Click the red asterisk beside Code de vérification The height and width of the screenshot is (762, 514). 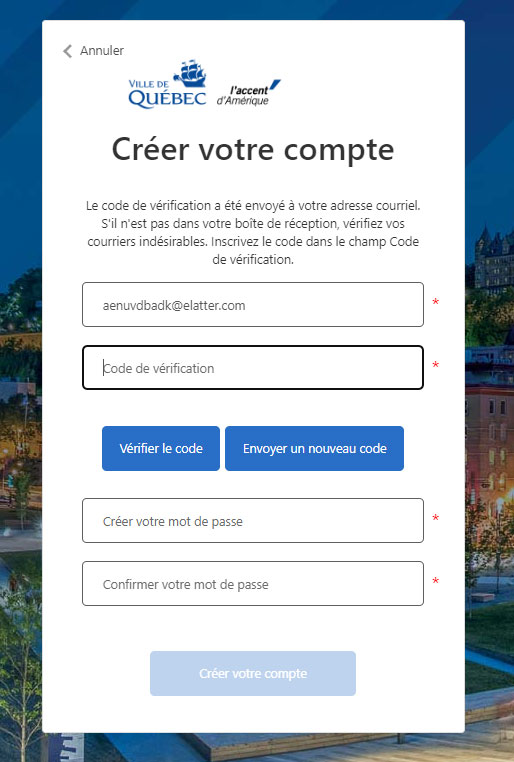pyautogui.click(x=436, y=365)
